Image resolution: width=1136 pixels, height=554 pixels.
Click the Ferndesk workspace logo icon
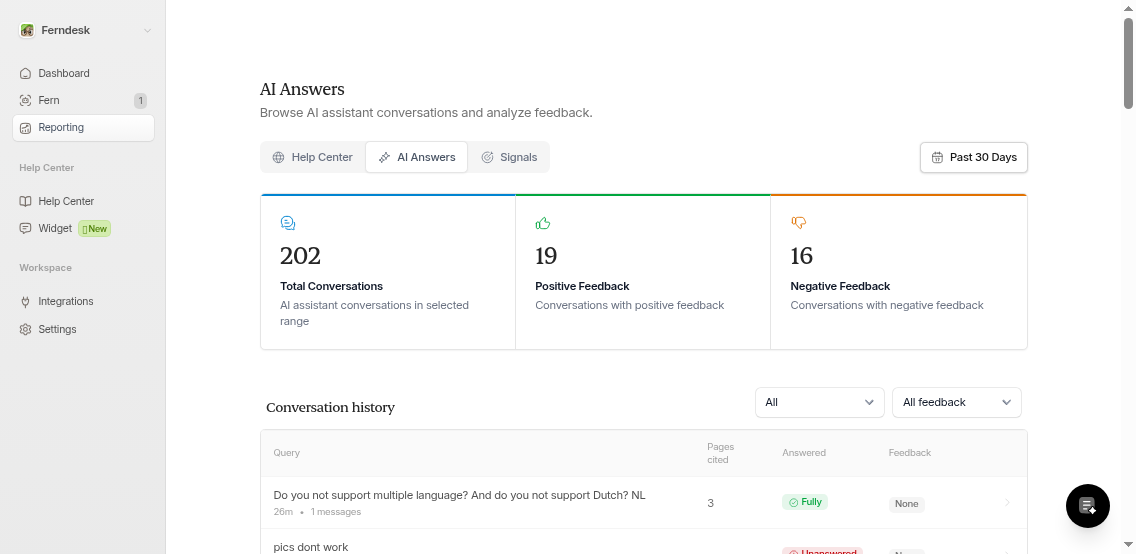27,30
